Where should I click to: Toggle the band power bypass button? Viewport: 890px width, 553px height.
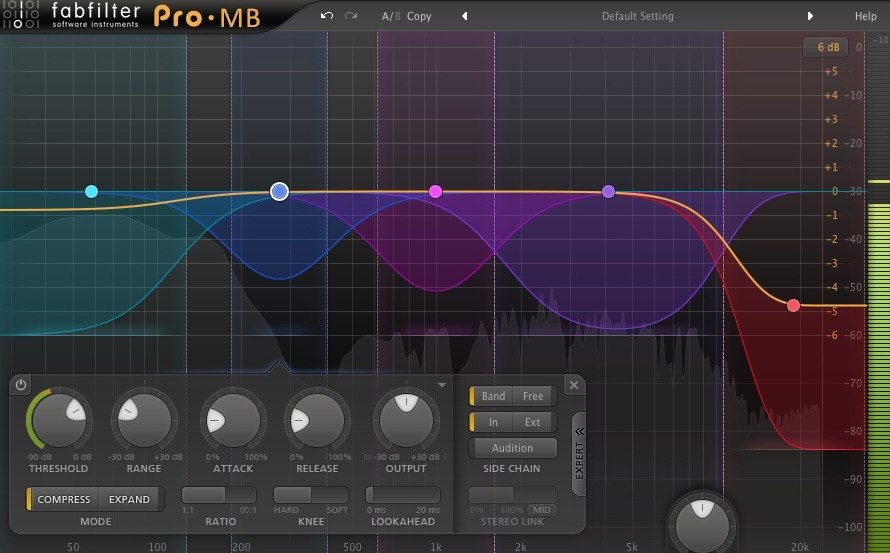(21, 385)
